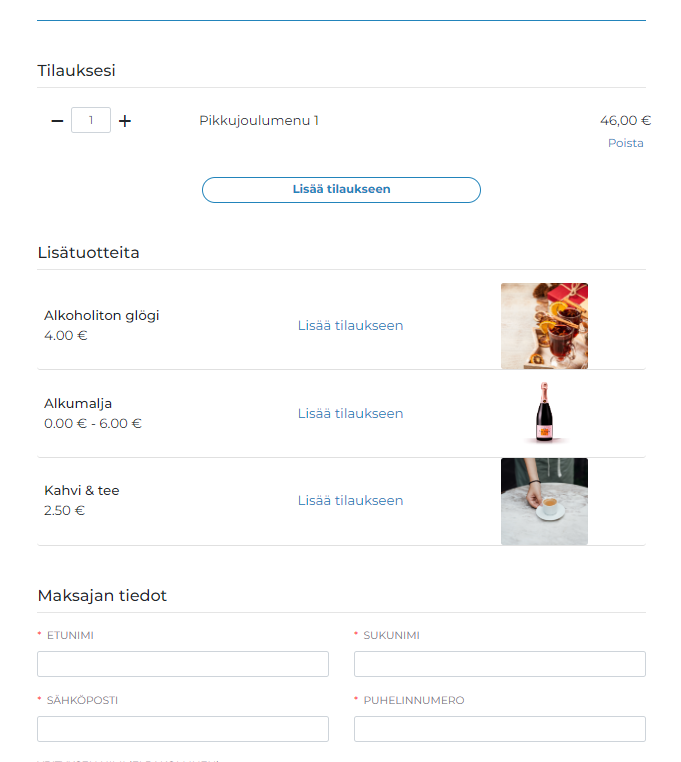
Task: Click the quantity field showing 1
Action: point(91,120)
